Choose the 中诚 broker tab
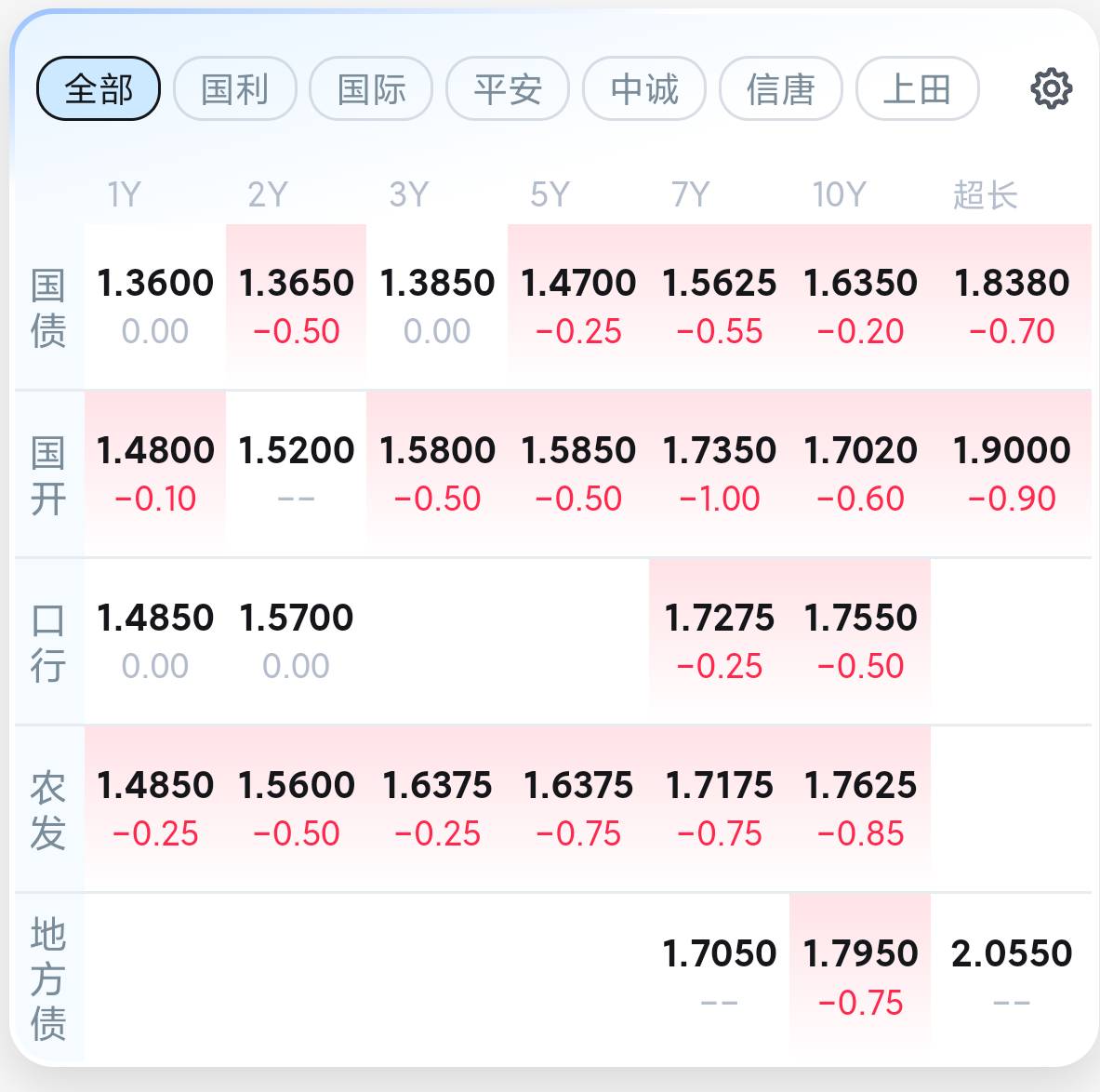This screenshot has width=1100, height=1092. point(644,88)
